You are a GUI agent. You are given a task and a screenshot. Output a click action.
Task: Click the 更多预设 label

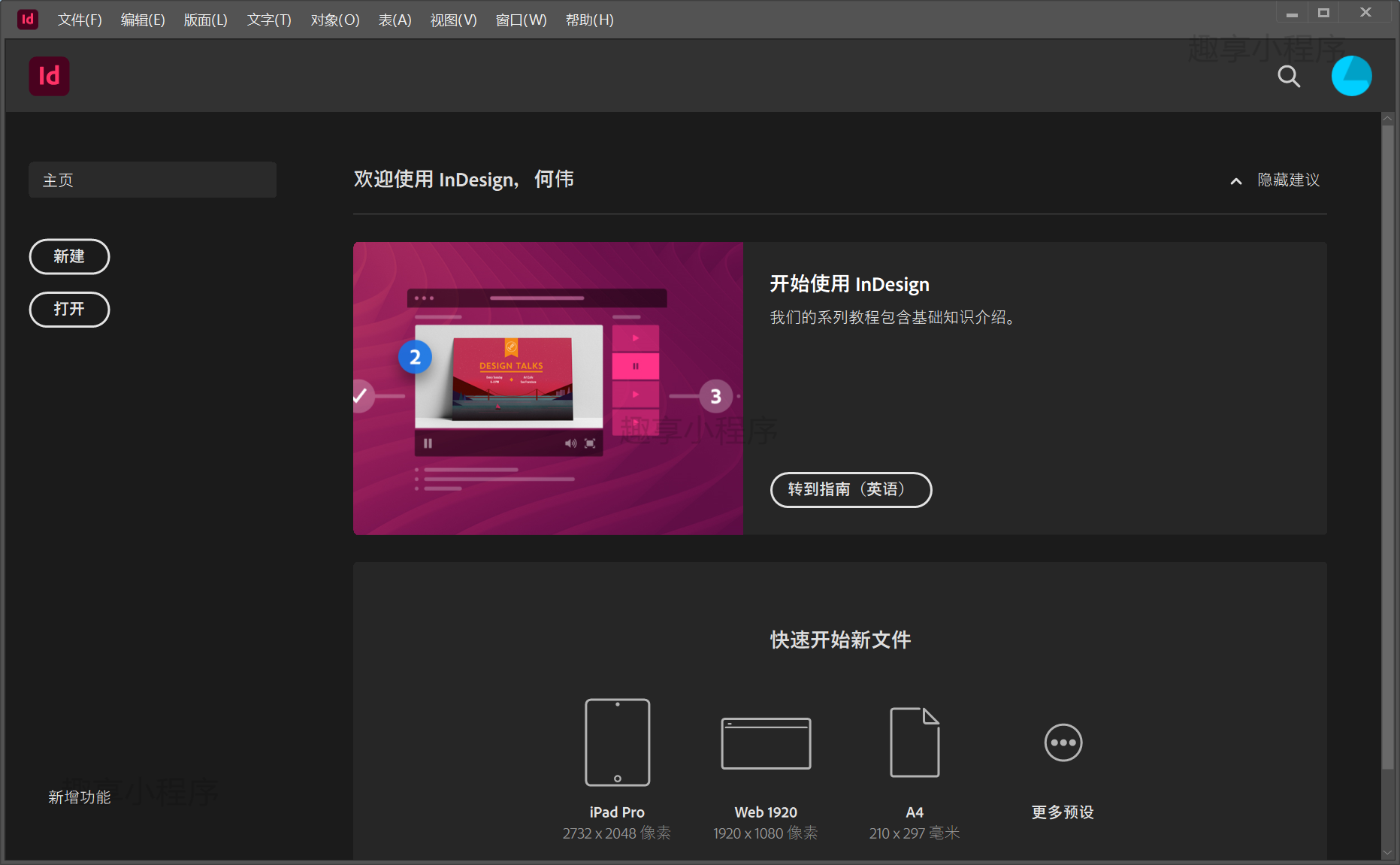pos(1063,812)
